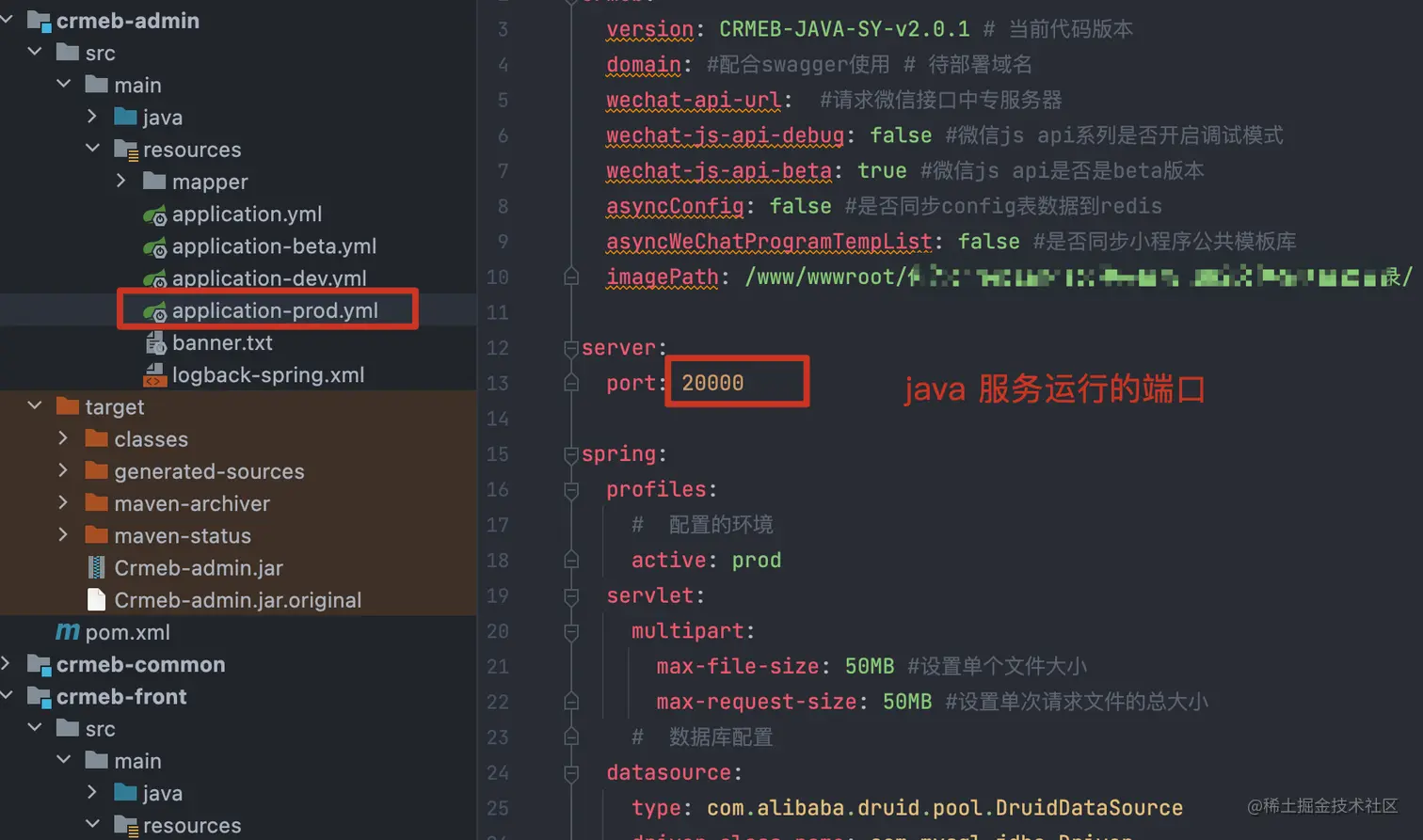
Task: Click the maven-status folder icon
Action: tap(97, 534)
